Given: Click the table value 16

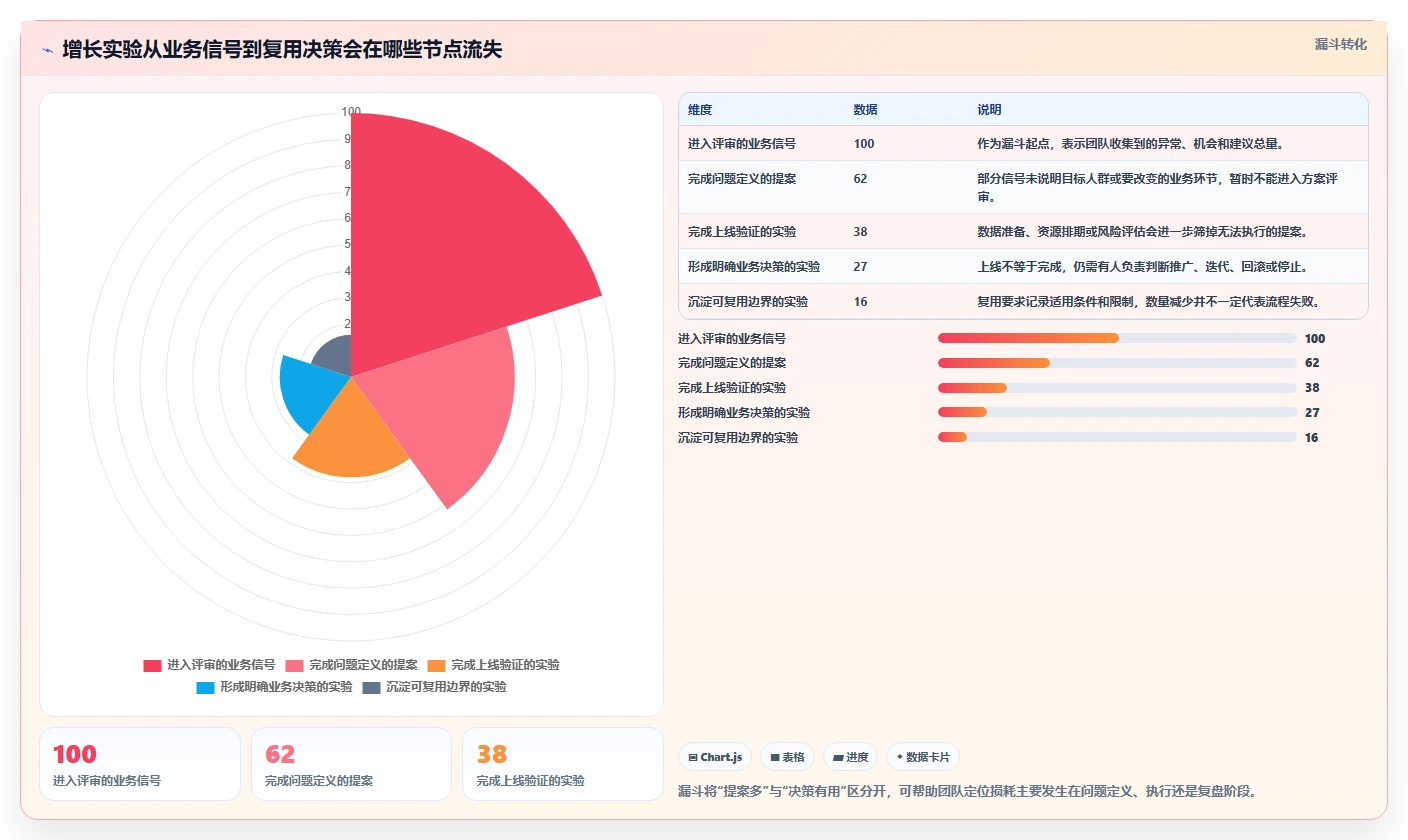Looking at the screenshot, I should point(861,302).
